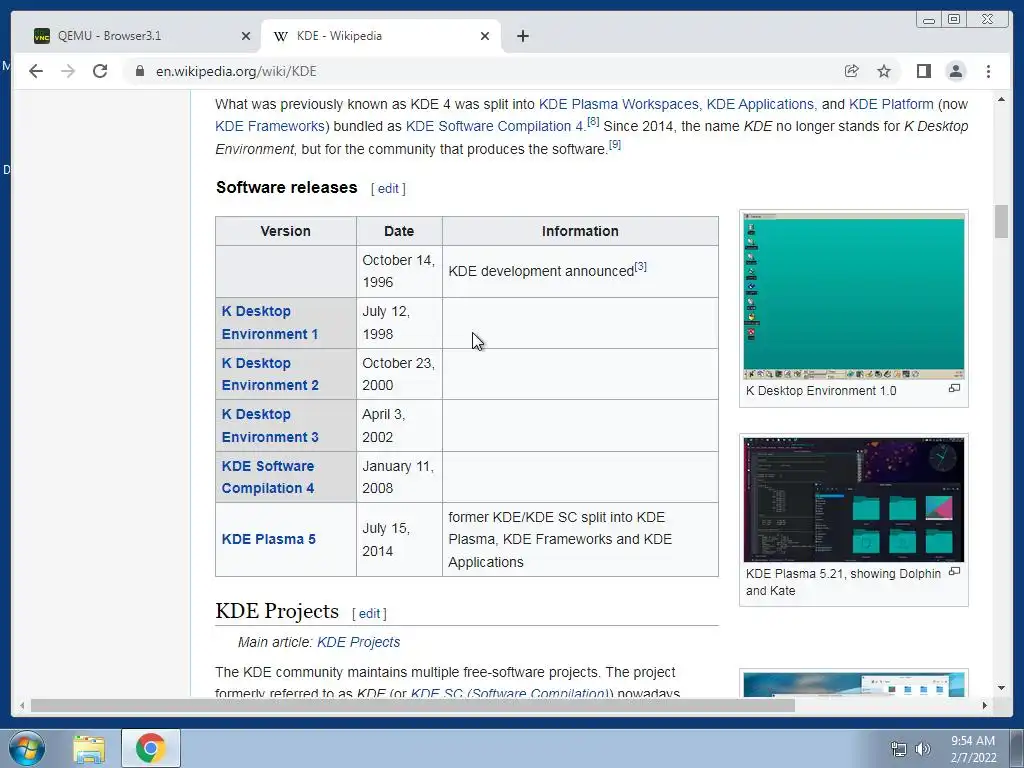
Task: Open the KDE Software Compilation 4 paragraph link
Action: (x=494, y=126)
